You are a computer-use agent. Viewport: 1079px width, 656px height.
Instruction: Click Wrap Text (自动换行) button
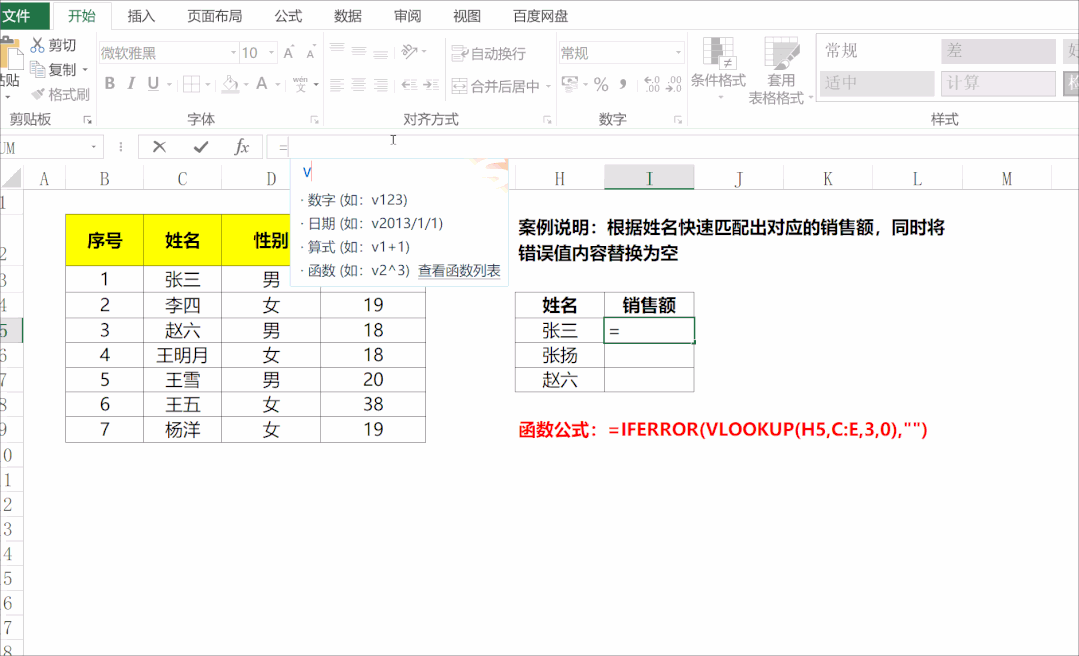pos(489,53)
